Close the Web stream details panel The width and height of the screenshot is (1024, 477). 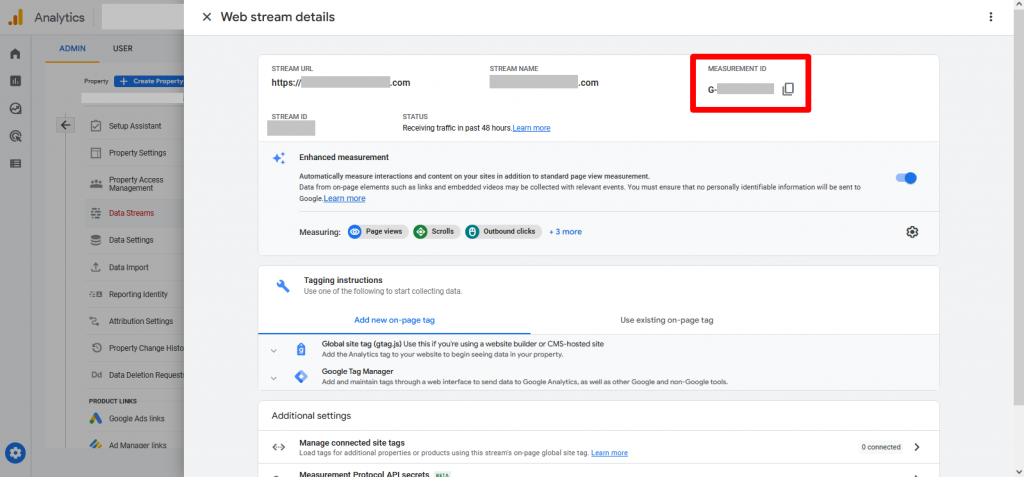click(x=207, y=17)
